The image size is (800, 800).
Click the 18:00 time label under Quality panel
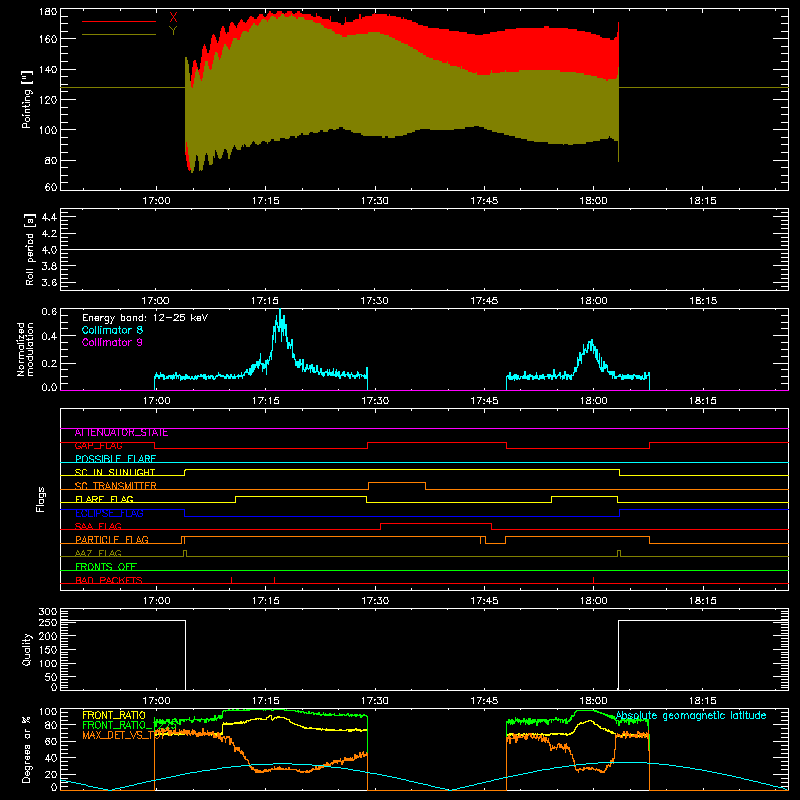click(x=593, y=701)
